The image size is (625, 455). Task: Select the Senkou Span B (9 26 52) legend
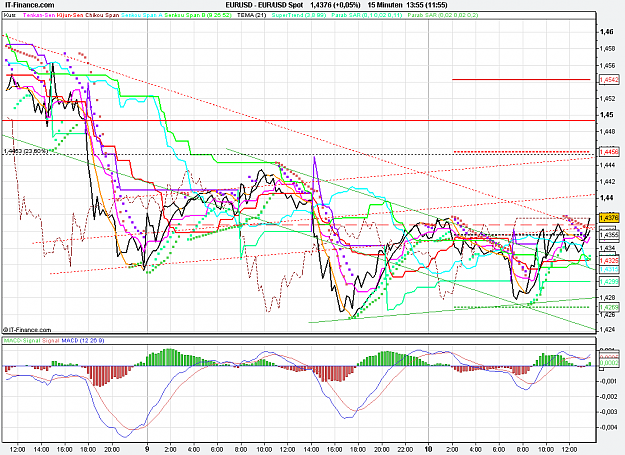coord(198,15)
